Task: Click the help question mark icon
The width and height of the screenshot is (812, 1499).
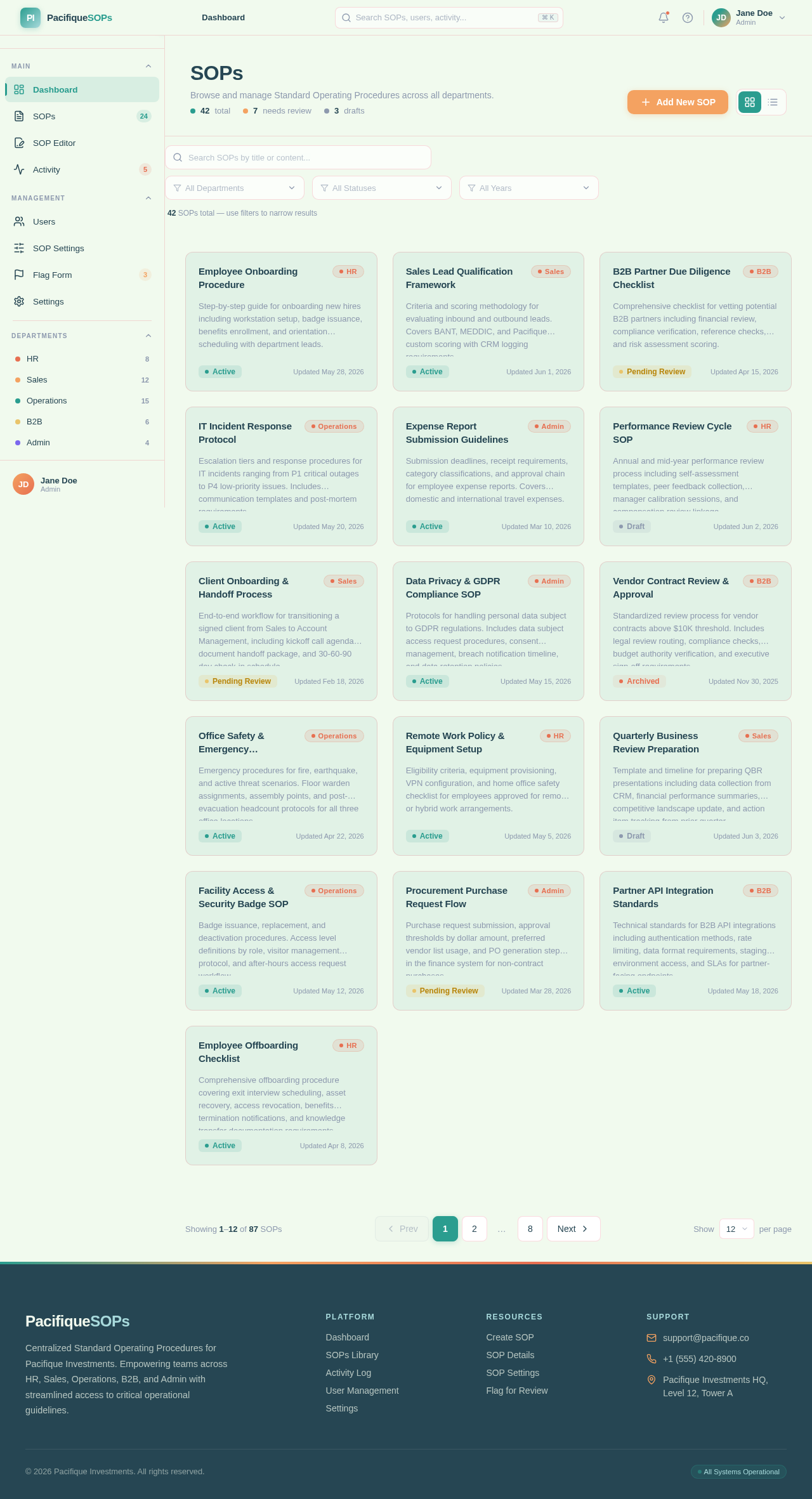Action: (688, 18)
